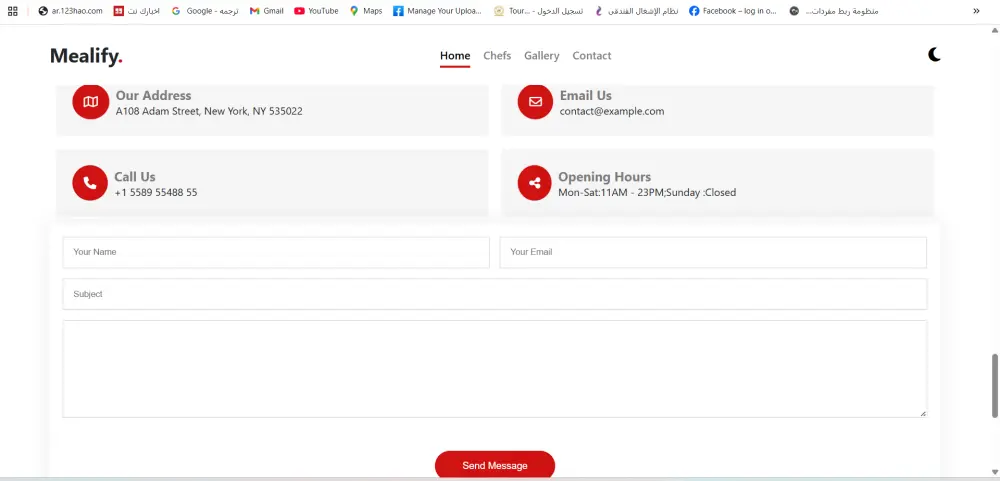Focus the Your Email input field
This screenshot has width=1000, height=481.
(x=713, y=253)
